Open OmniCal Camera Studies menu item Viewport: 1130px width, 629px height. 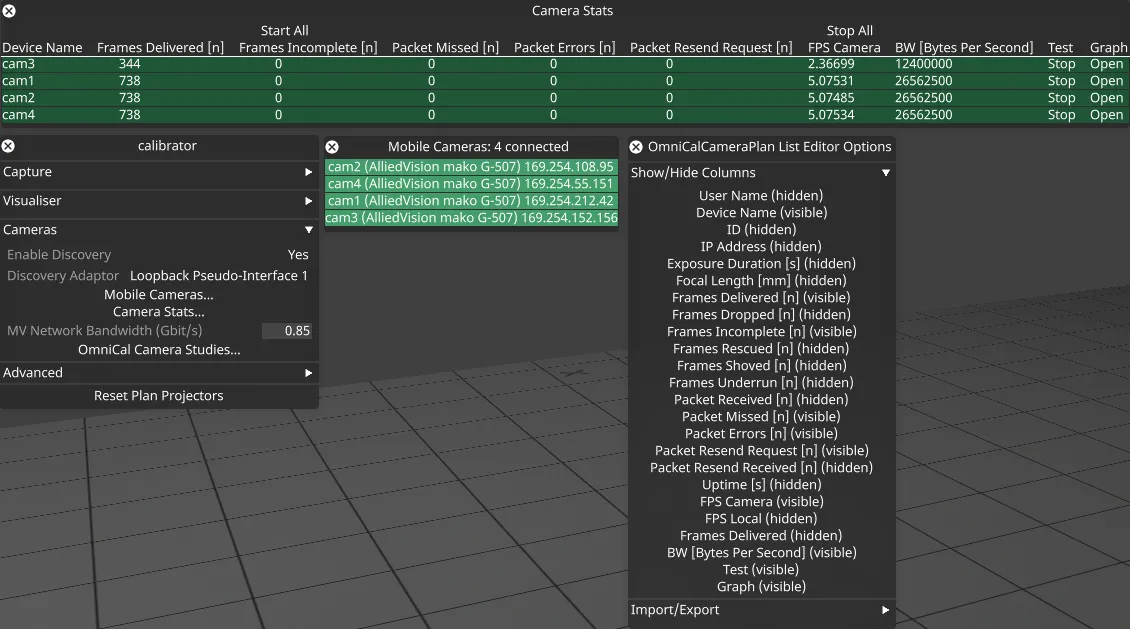[x=159, y=350]
